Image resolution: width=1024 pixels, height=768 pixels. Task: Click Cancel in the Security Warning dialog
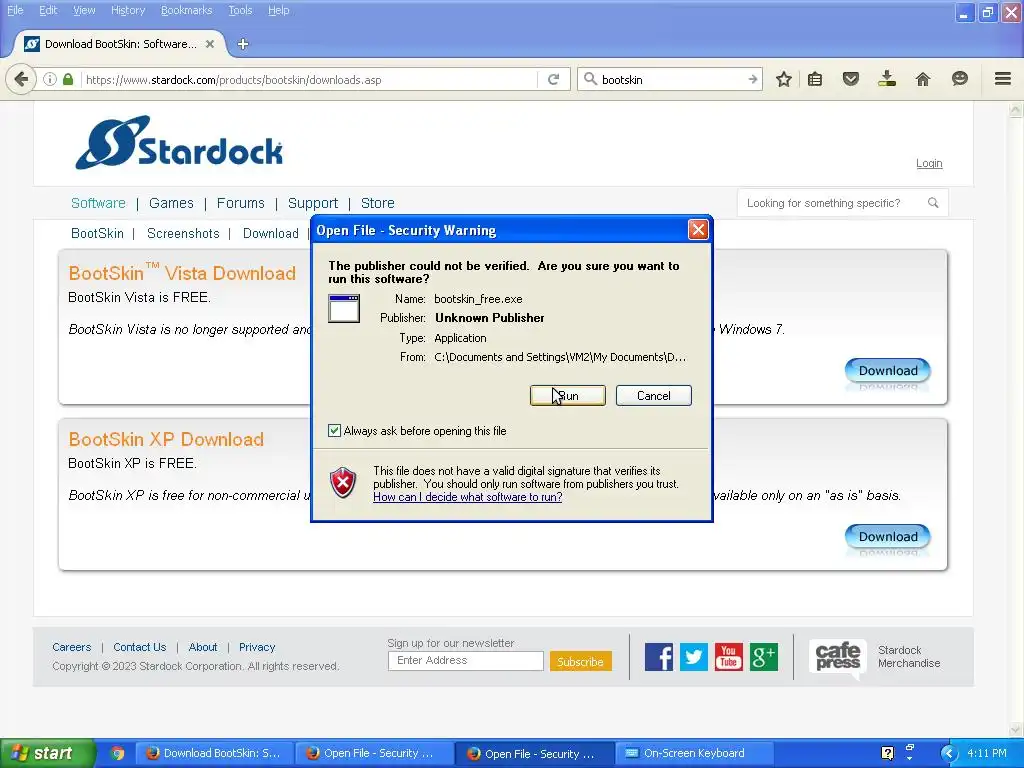point(654,396)
